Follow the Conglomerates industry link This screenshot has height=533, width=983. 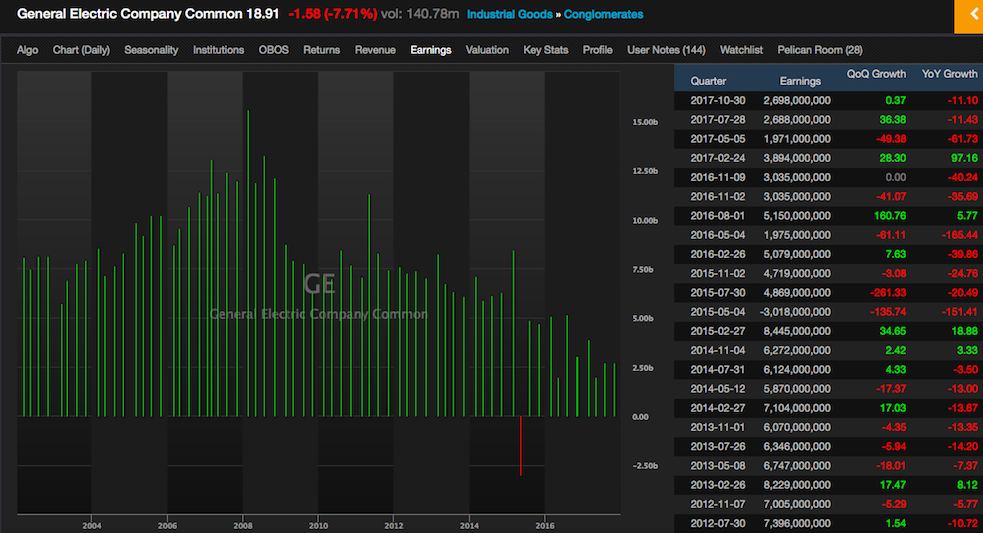pyautogui.click(x=603, y=14)
